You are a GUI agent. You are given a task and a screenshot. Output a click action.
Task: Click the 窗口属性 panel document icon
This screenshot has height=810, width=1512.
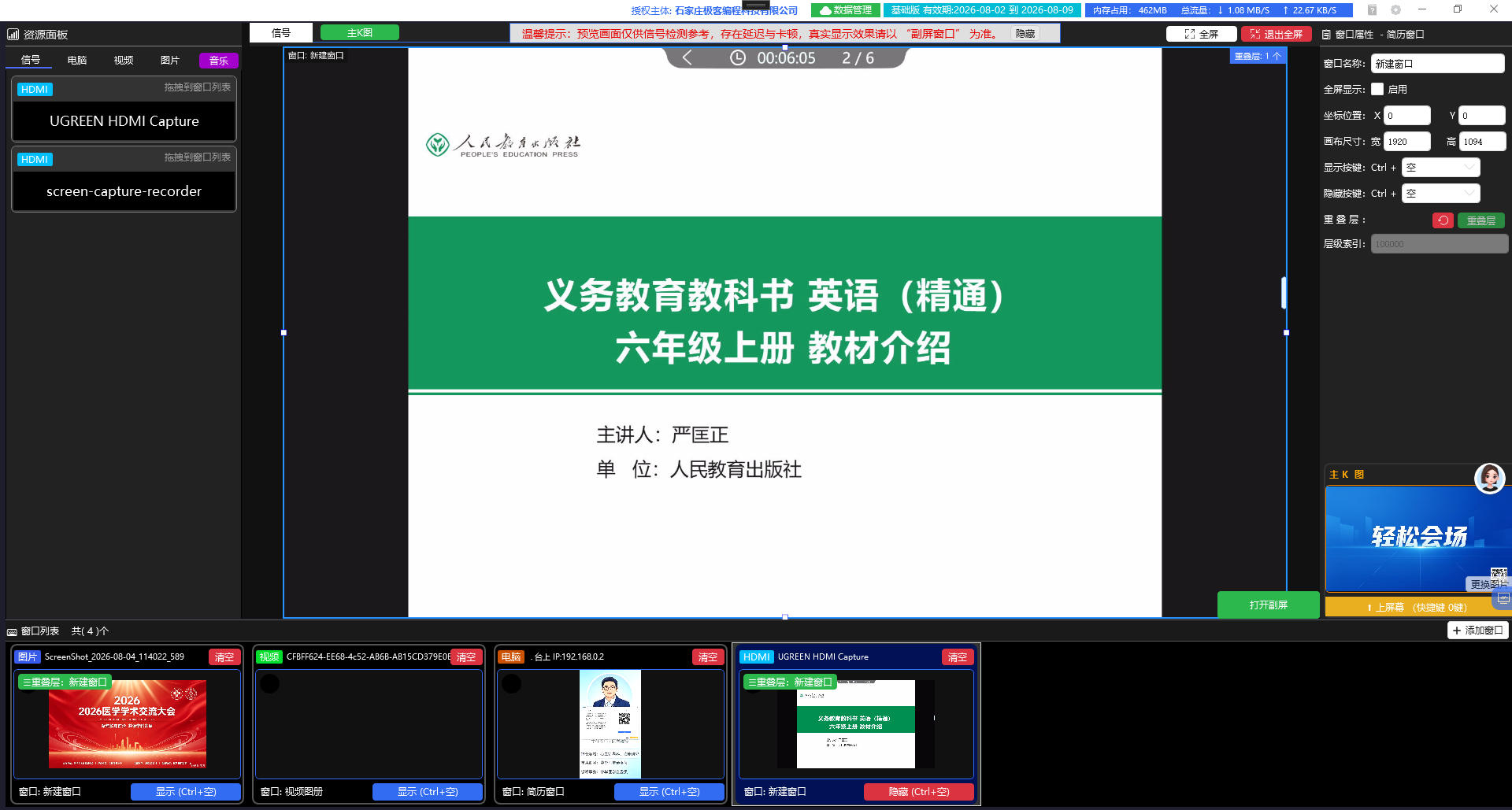pyautogui.click(x=1326, y=35)
